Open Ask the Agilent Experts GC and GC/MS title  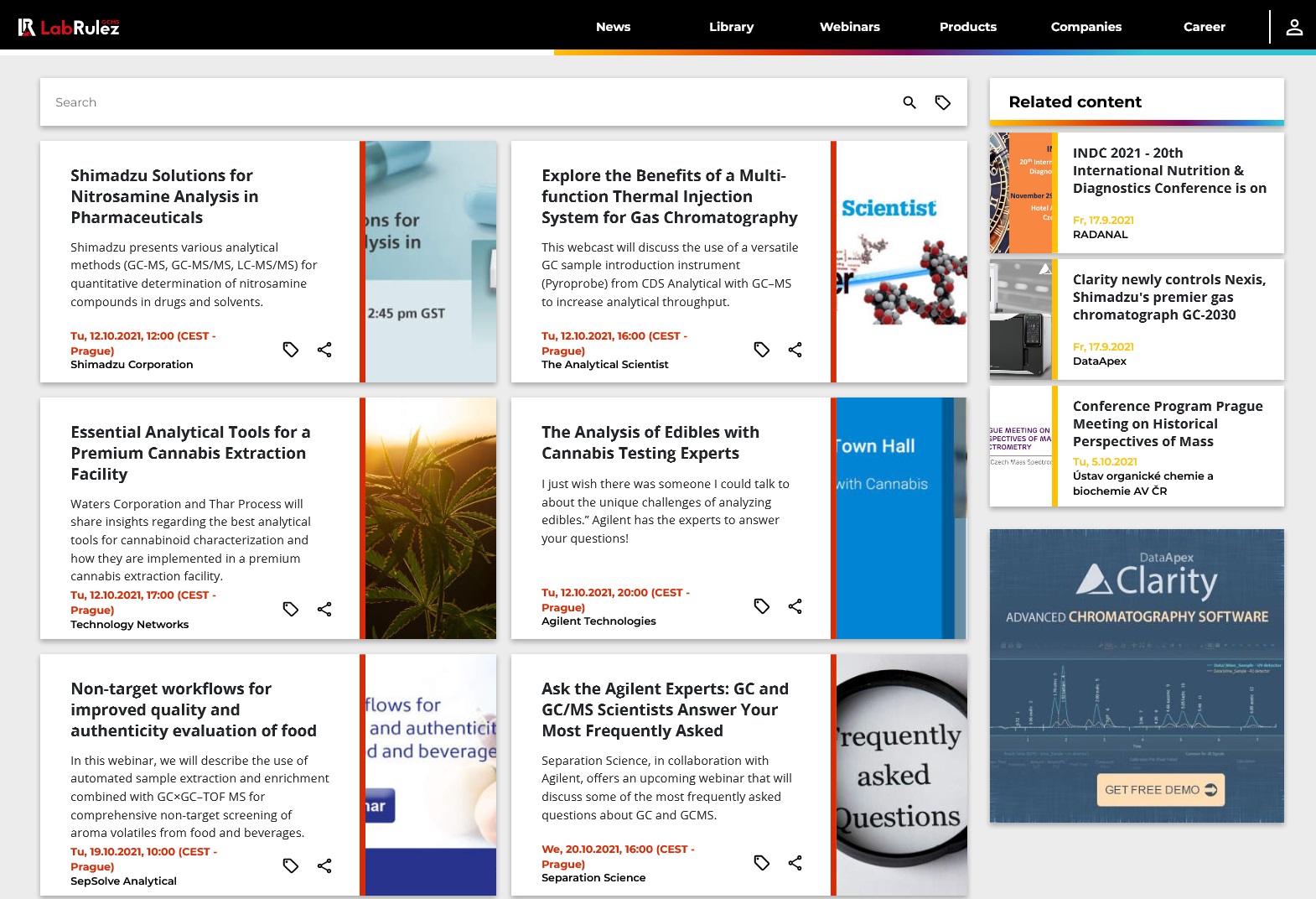click(x=665, y=709)
